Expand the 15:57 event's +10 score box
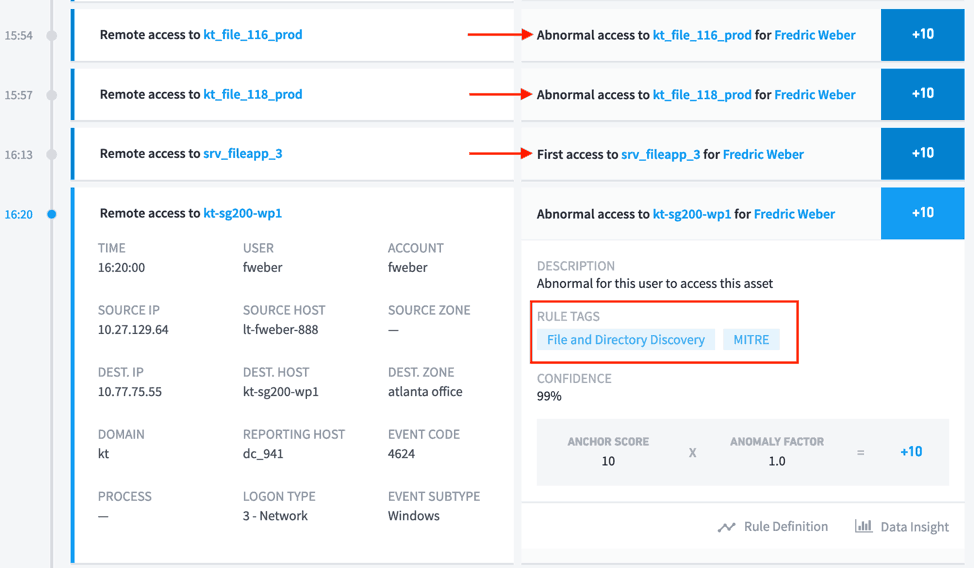 [922, 94]
